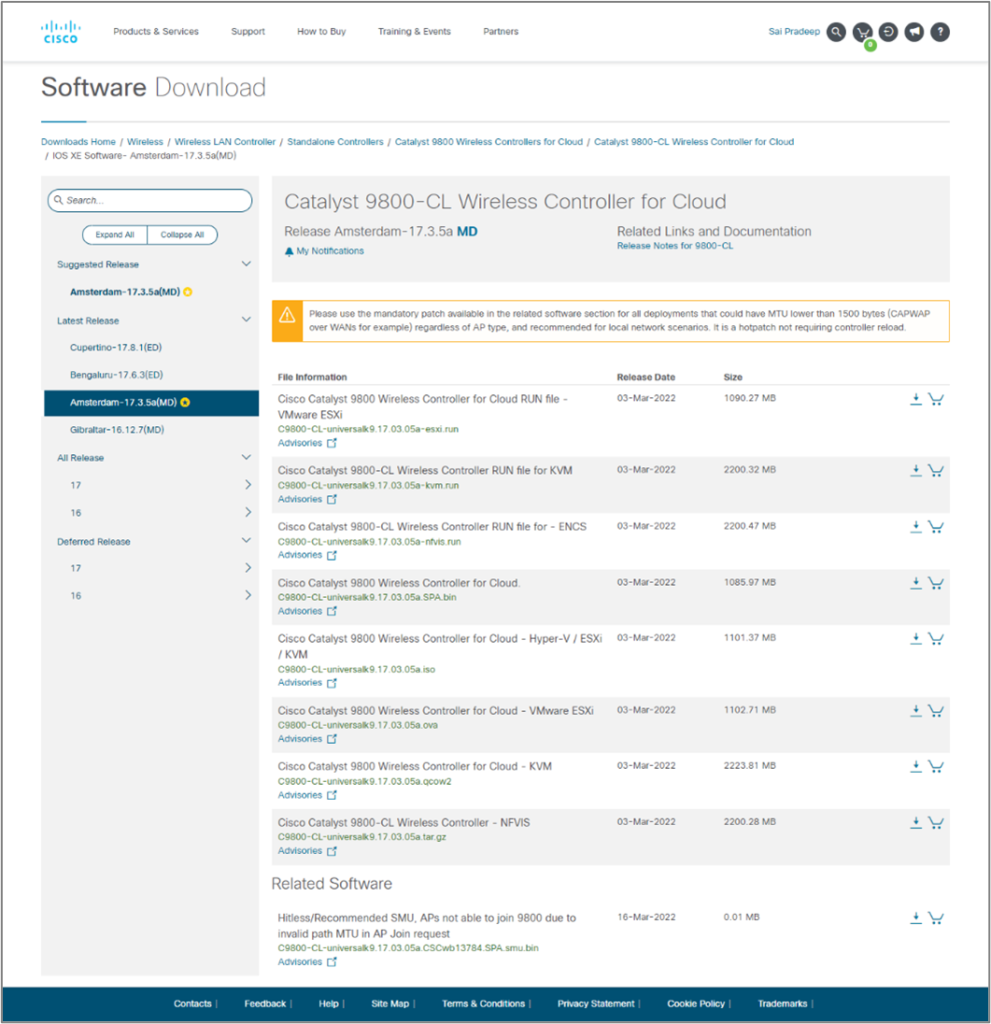Click the Cisco logo

[61, 32]
